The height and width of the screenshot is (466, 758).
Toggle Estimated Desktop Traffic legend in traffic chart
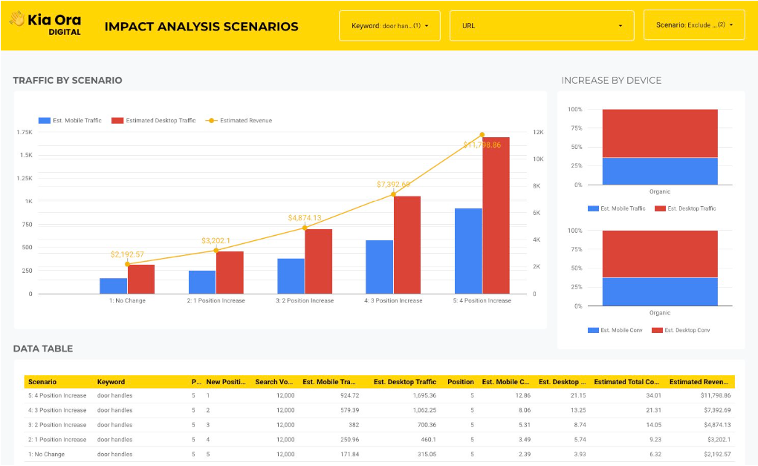click(153, 120)
